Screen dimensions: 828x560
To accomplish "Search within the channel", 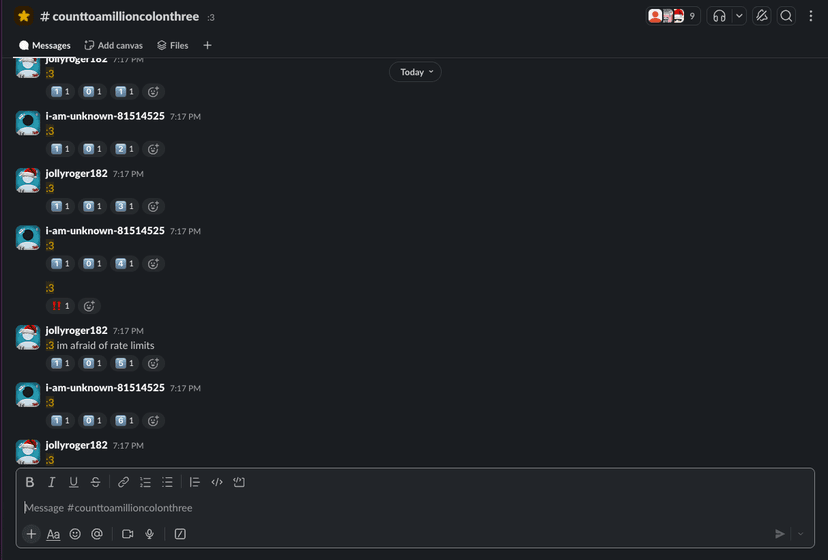I will click(786, 16).
